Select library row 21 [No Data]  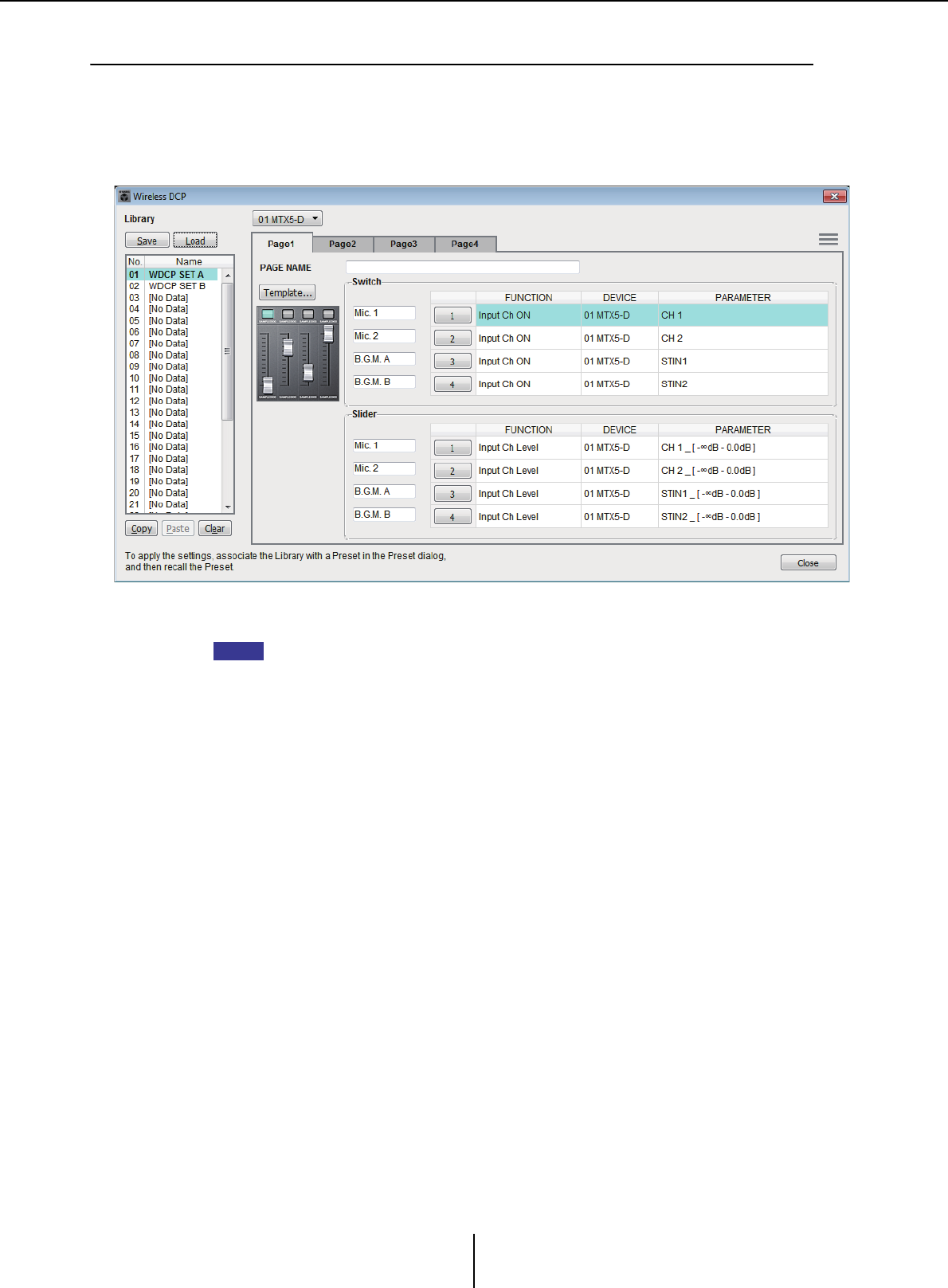point(172,505)
